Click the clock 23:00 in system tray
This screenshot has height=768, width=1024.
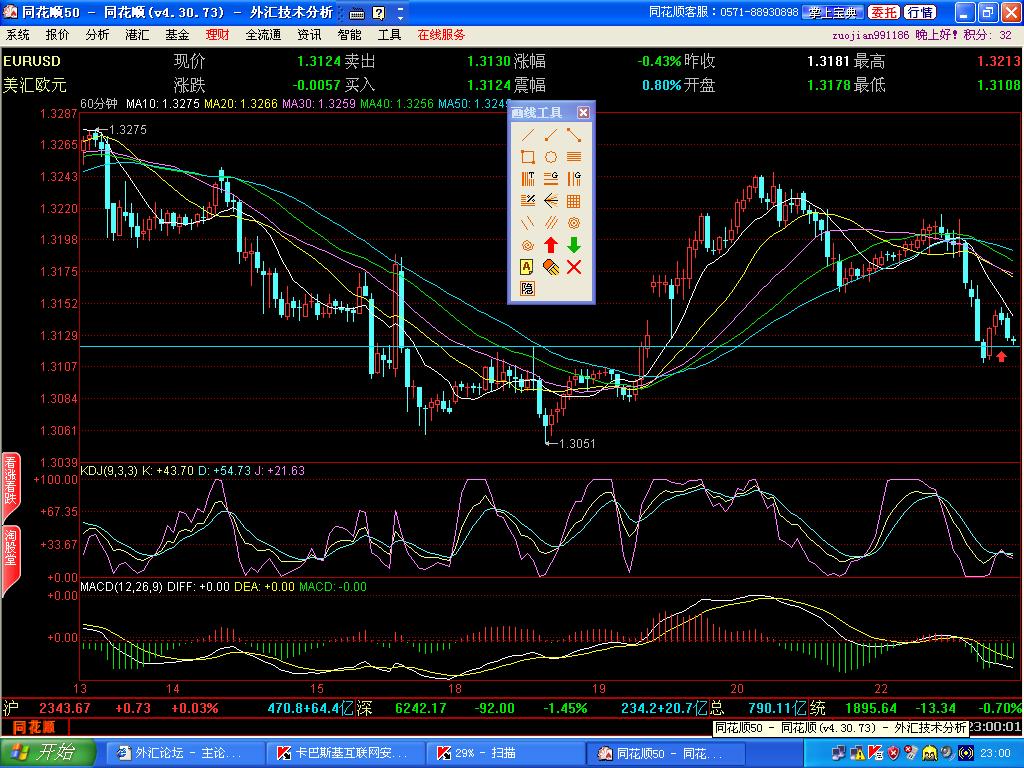[x=995, y=753]
